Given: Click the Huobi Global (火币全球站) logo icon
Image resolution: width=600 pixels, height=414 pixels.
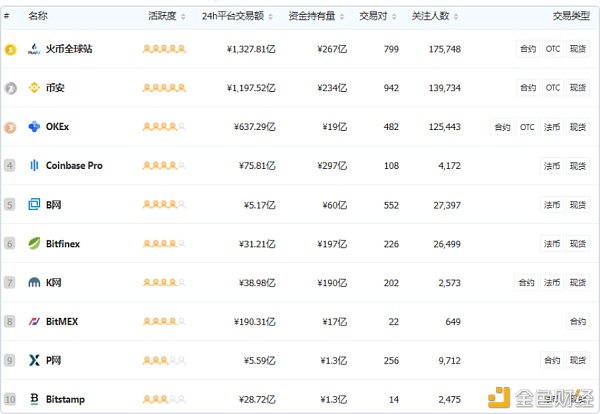Looking at the screenshot, I should 34,49.
